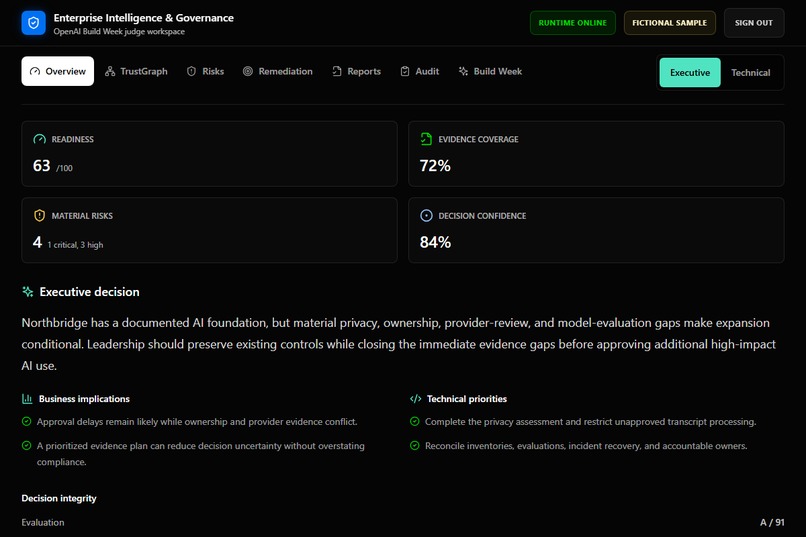Click the Evaluation row label
This screenshot has width=806, height=537.
coord(43,522)
